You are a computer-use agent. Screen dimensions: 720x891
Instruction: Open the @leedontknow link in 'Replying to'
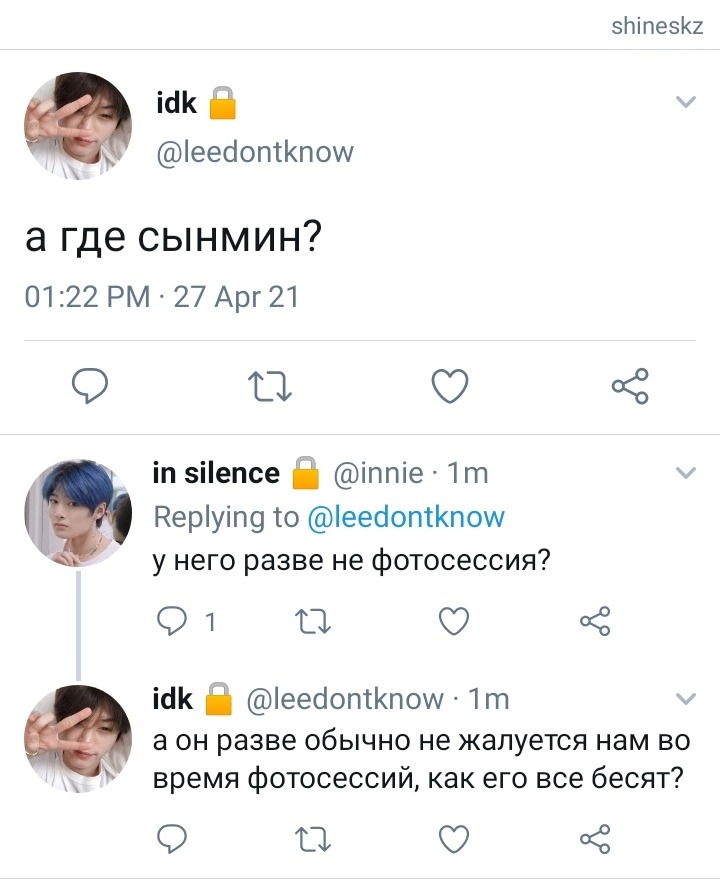(x=406, y=517)
